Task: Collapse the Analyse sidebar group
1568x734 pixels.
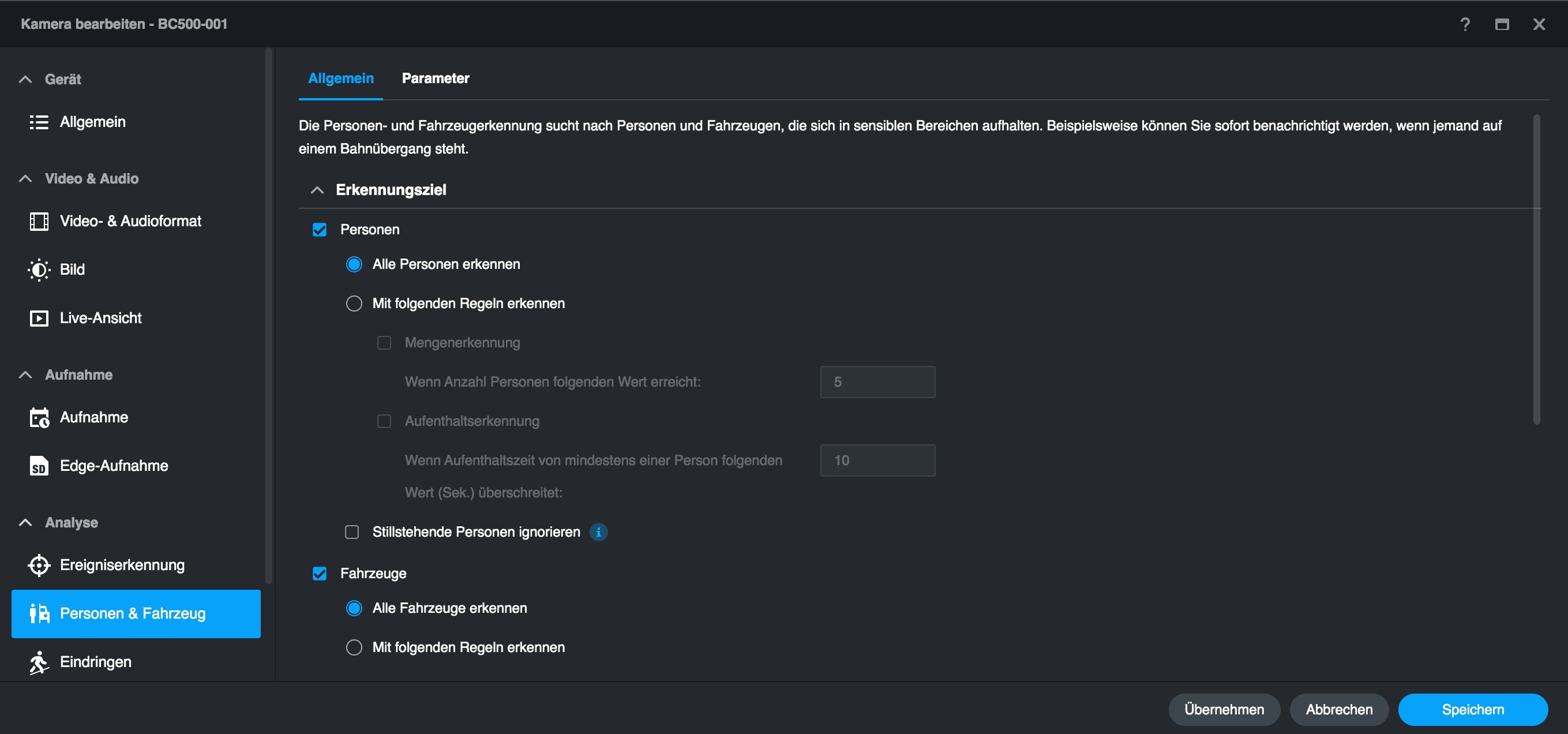Action: point(25,523)
